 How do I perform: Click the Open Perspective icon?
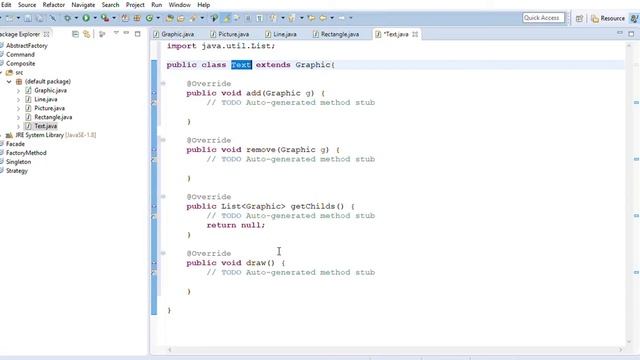[579, 18]
